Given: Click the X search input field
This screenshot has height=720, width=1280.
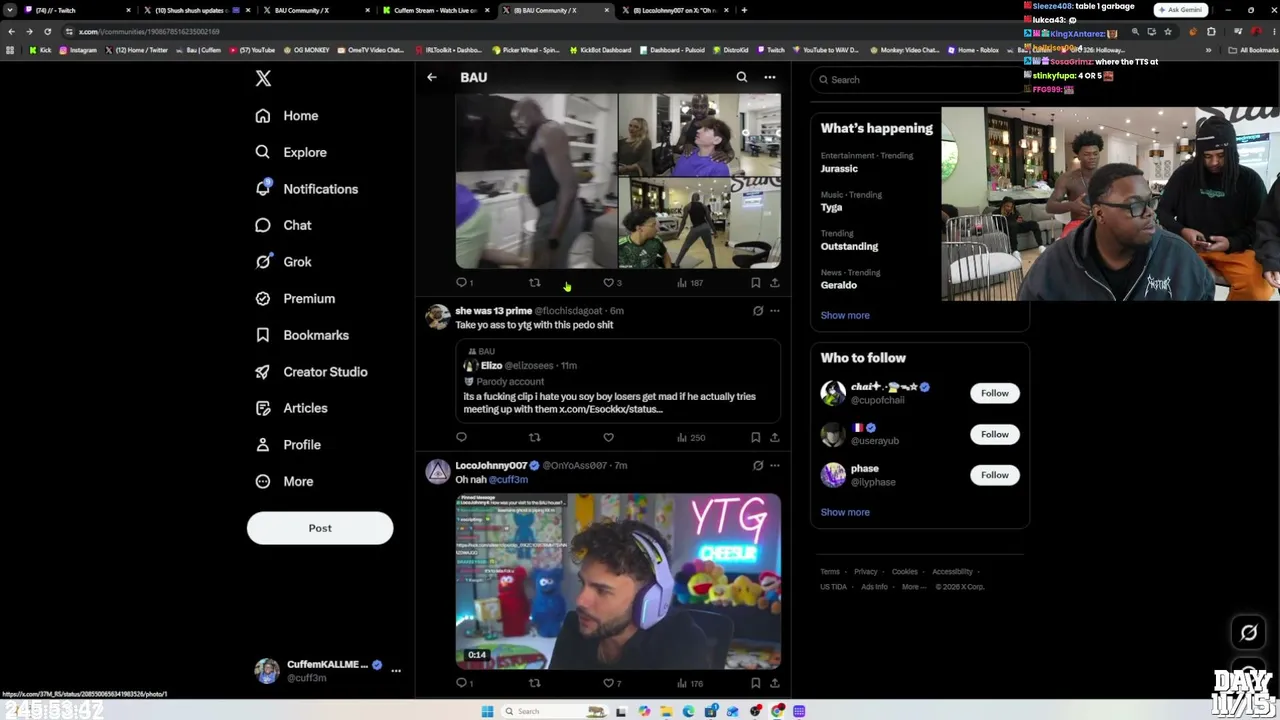Looking at the screenshot, I should pos(919,80).
